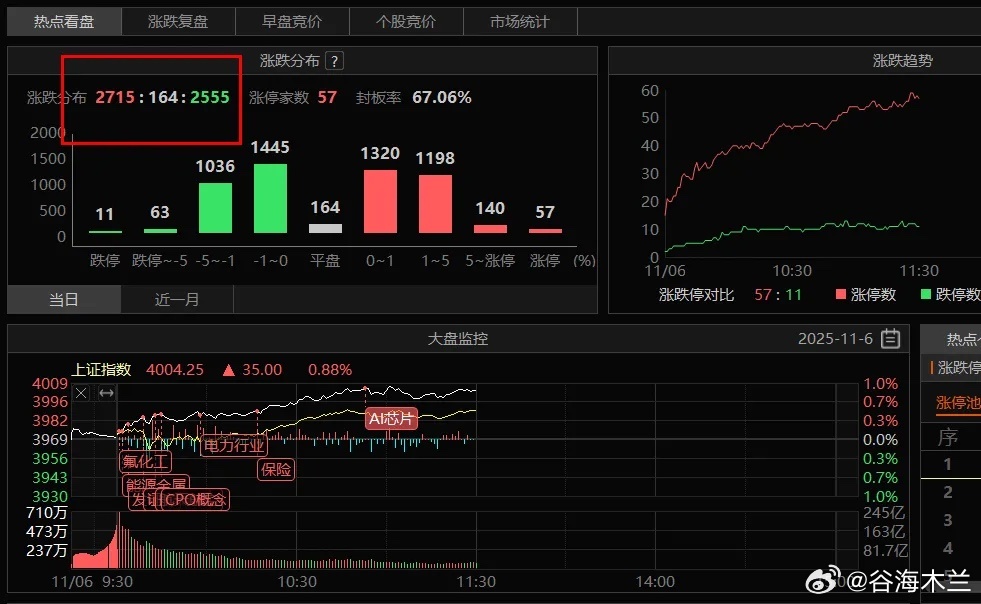Viewport: 981px width, 604px height.
Task: Click the 1445 green bar for -1~0
Action: click(x=270, y=198)
